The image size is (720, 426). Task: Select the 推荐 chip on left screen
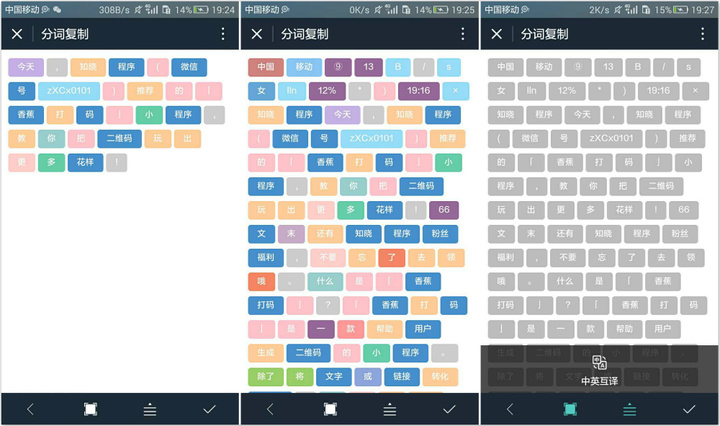coord(145,91)
